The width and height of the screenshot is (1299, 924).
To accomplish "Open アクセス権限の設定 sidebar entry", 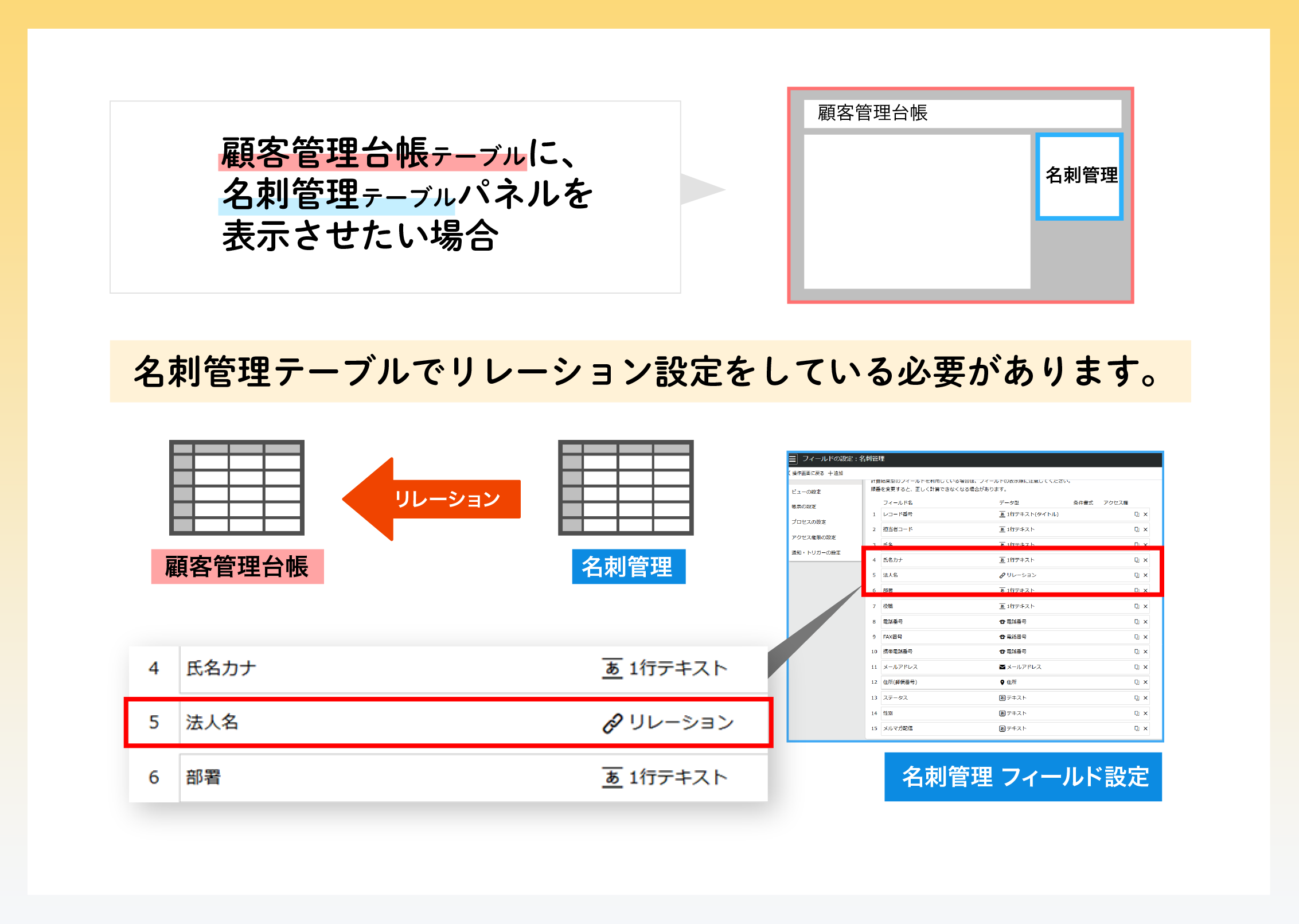I will (813, 537).
